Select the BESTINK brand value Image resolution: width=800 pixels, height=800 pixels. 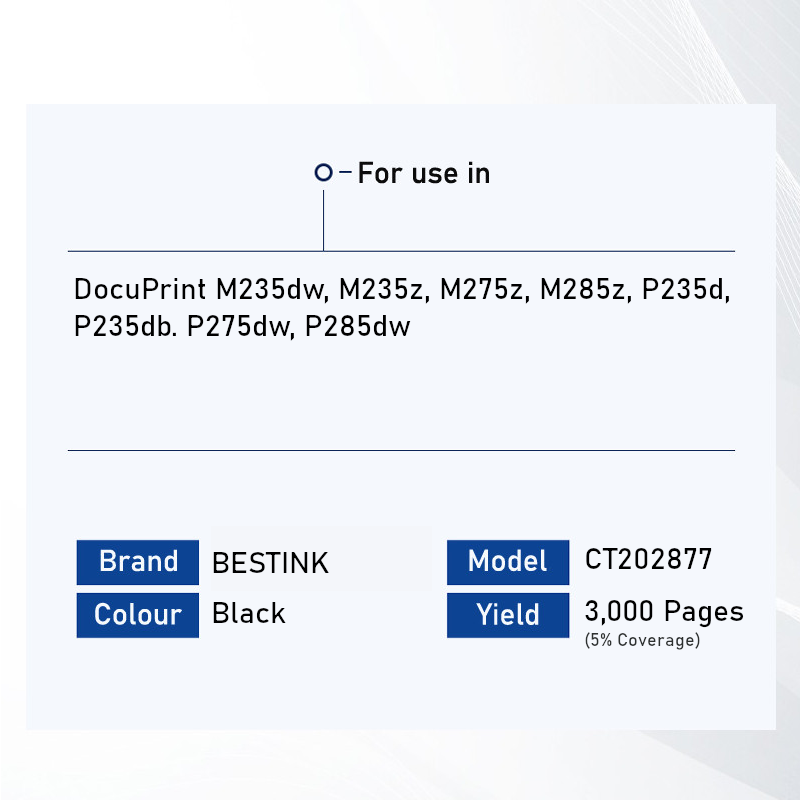click(x=270, y=563)
